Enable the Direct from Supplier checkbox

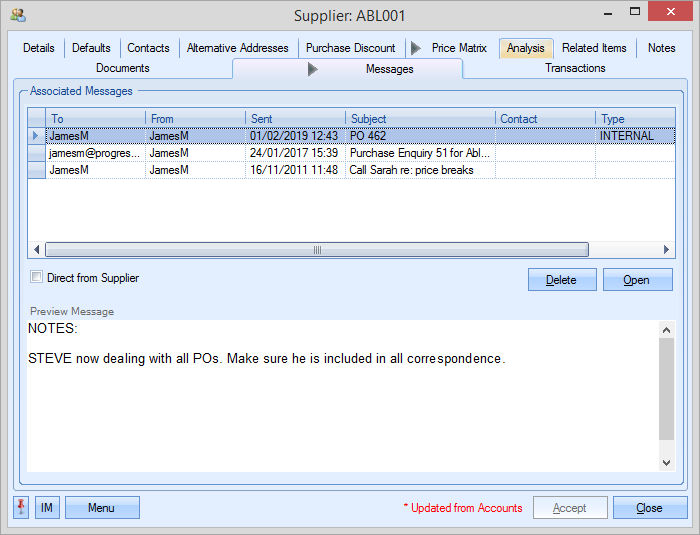click(x=37, y=278)
